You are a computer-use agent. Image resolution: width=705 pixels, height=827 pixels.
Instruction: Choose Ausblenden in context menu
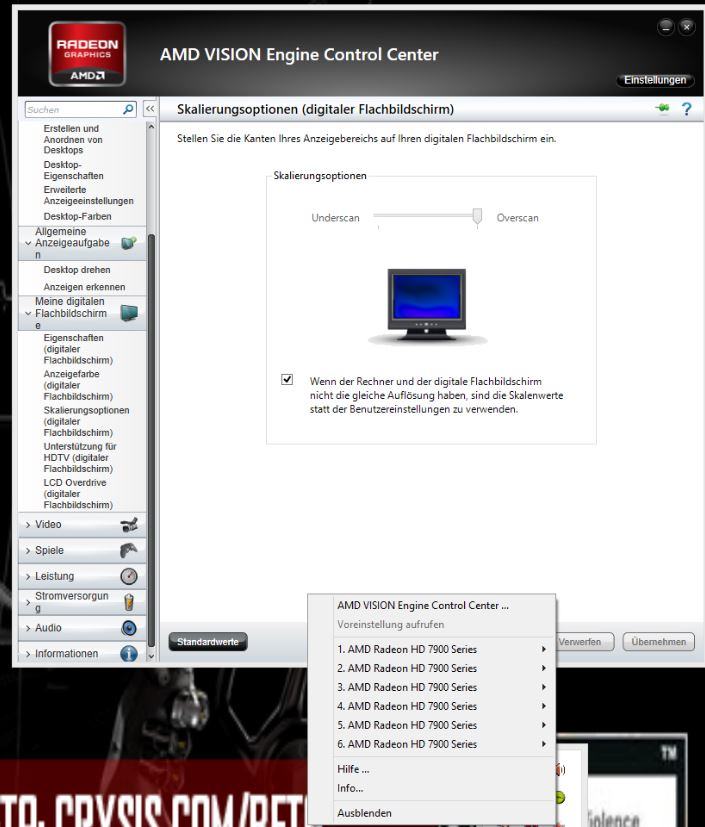431,813
